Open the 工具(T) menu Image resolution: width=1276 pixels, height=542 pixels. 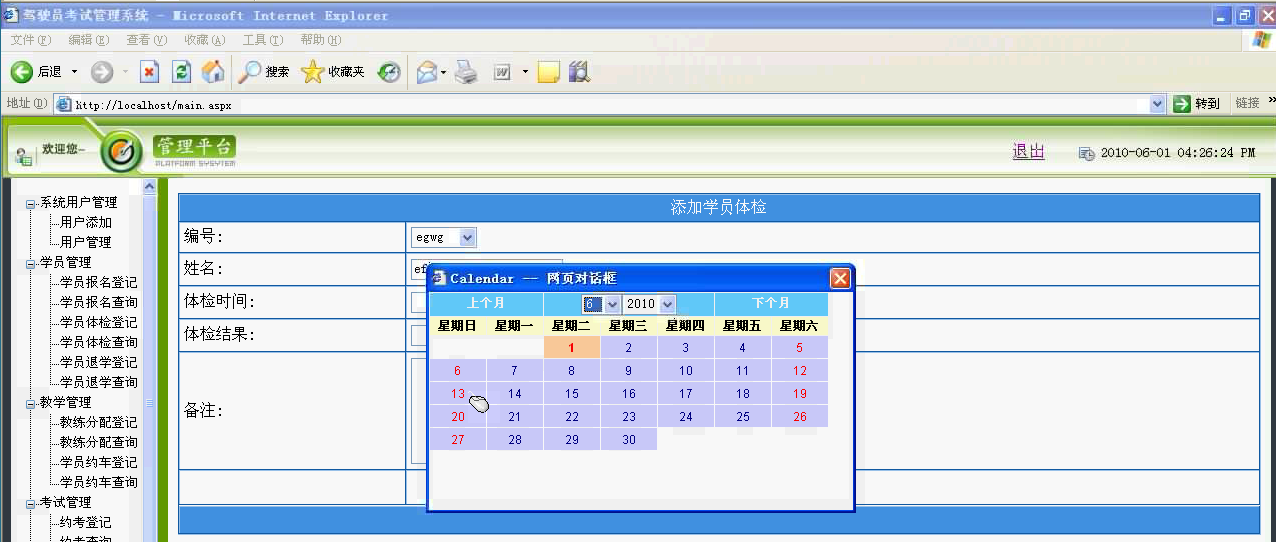point(262,40)
